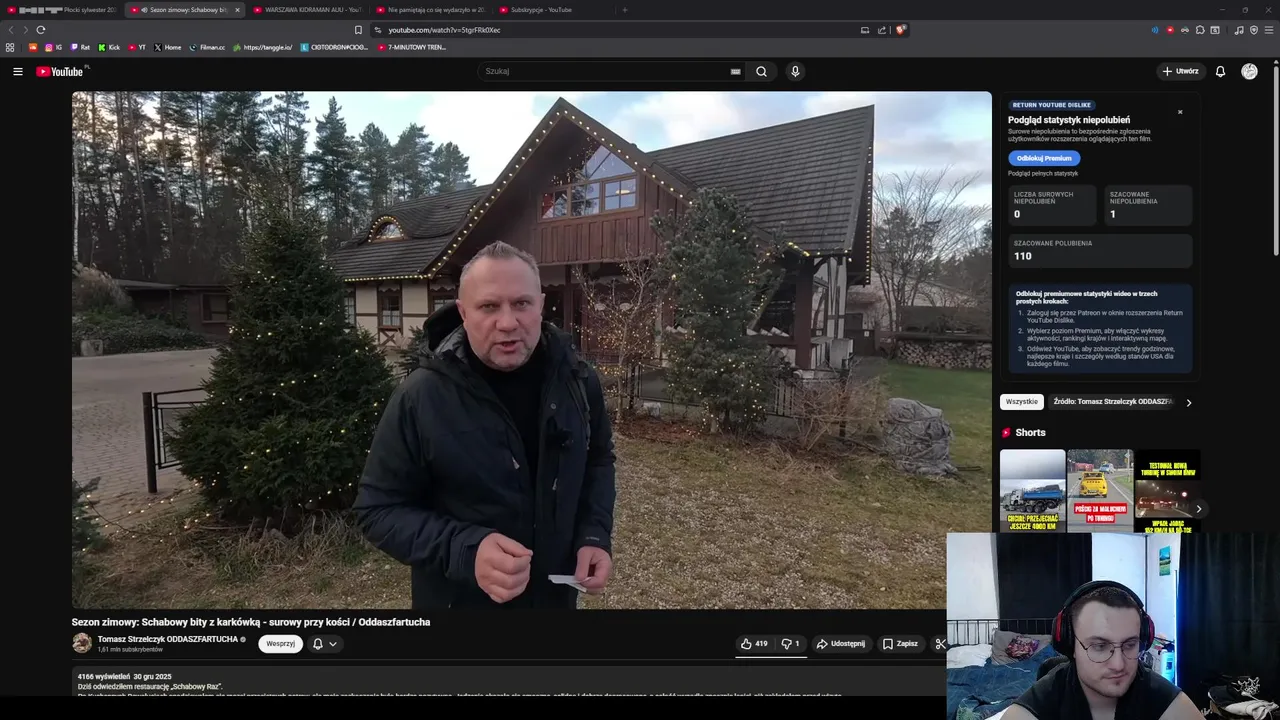Open the tanggle.io bookmark
1280x720 pixels.
click(262, 47)
